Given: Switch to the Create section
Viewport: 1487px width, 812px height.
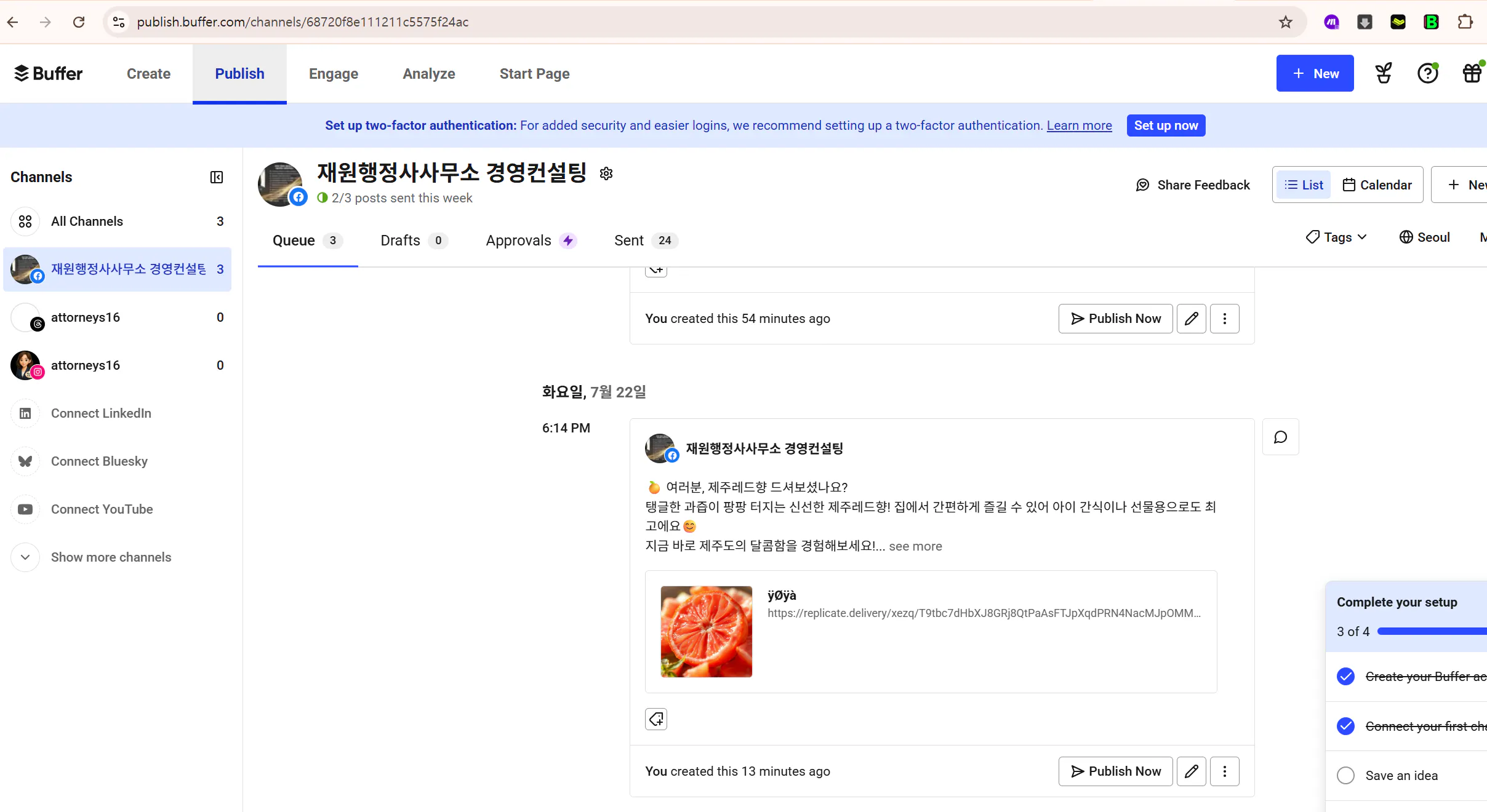Looking at the screenshot, I should (x=148, y=73).
